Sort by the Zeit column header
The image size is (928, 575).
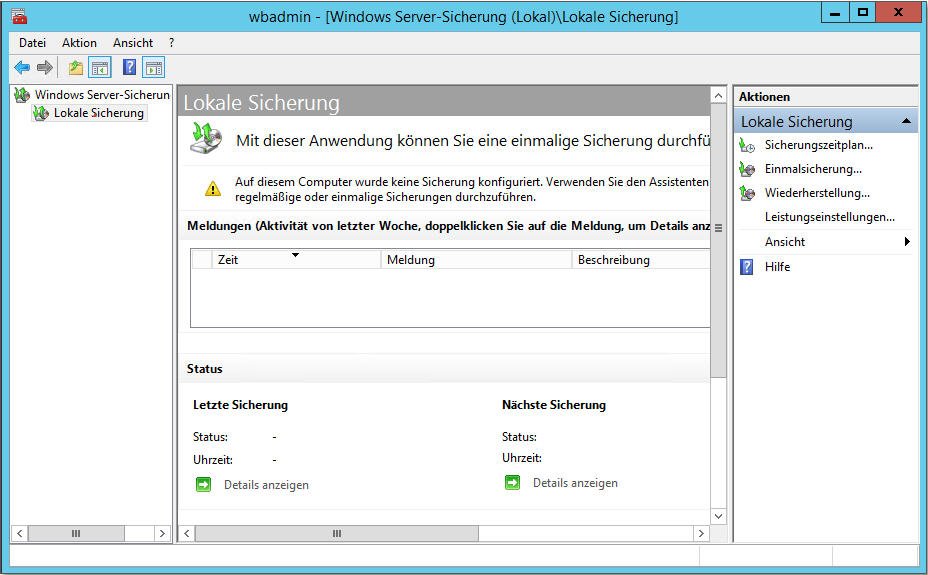295,260
